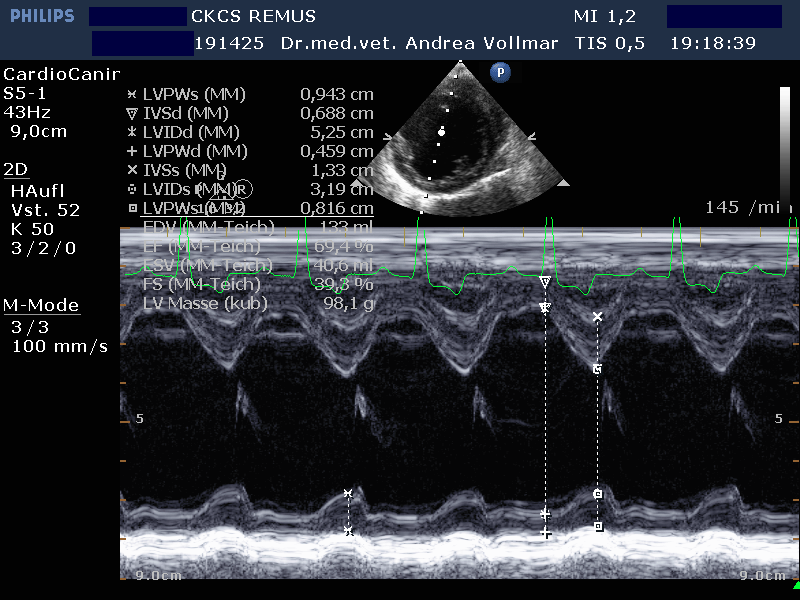Click the M-Mode settings heading
800x600 pixels.
[x=40, y=305]
